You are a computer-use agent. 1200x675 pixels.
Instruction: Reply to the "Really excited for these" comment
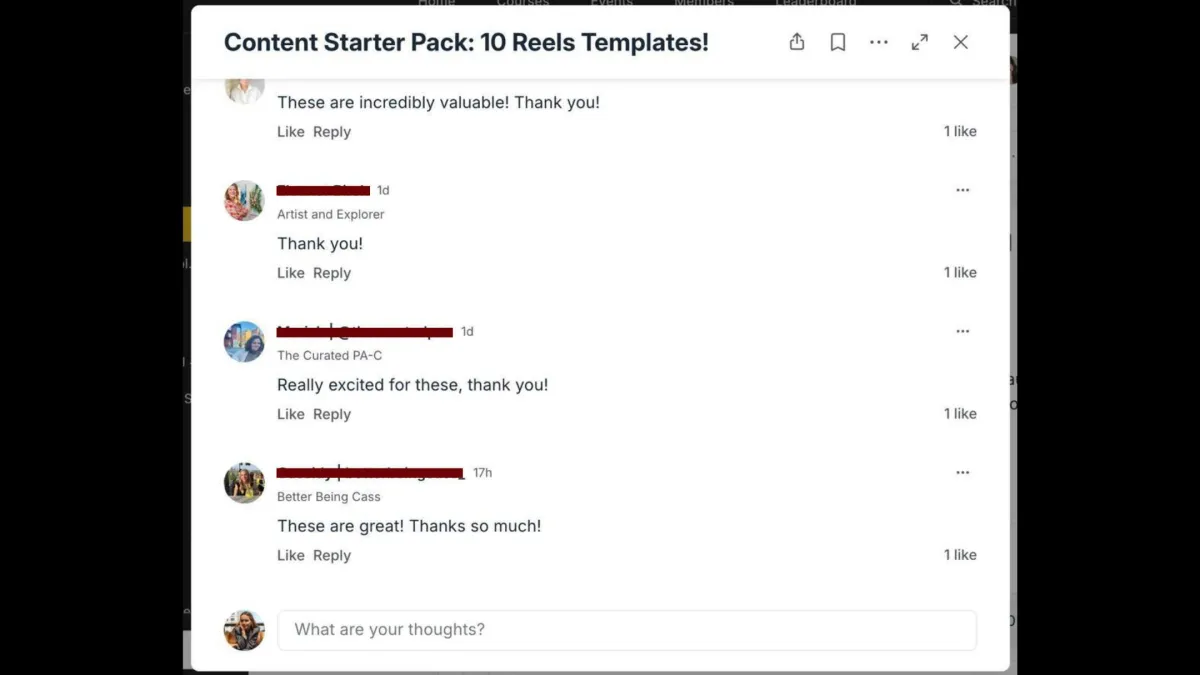point(332,414)
